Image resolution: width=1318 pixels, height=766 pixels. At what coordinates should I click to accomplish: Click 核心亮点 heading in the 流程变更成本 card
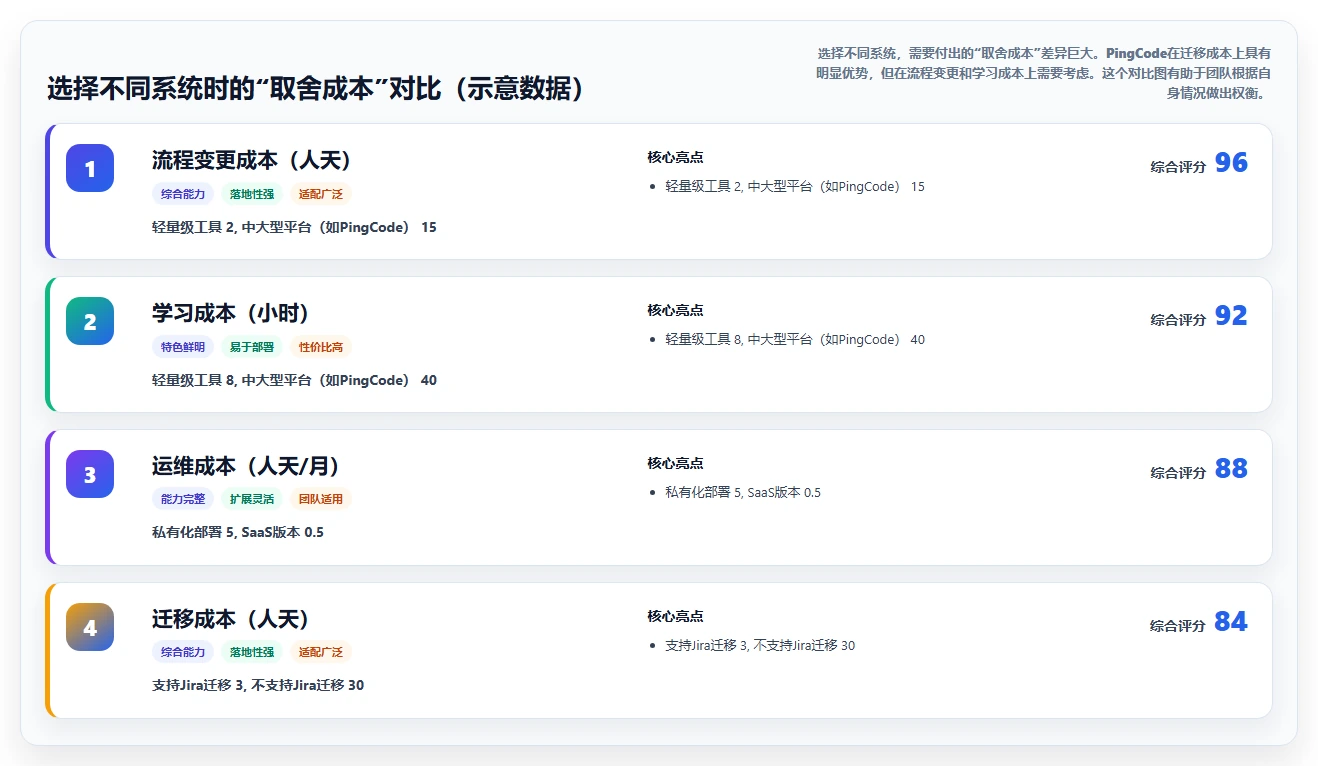pyautogui.click(x=675, y=157)
